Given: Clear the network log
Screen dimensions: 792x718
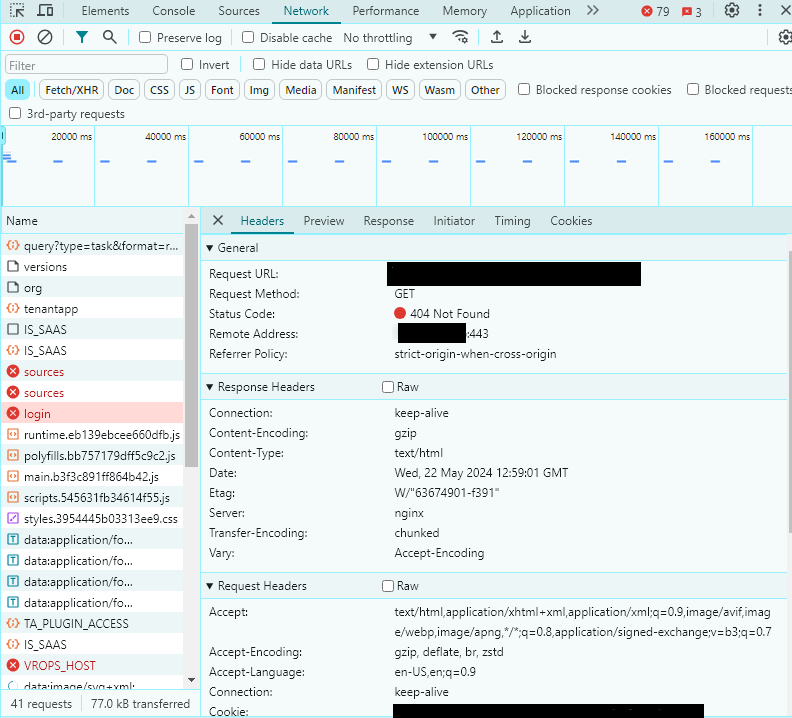Looking at the screenshot, I should coord(45,37).
